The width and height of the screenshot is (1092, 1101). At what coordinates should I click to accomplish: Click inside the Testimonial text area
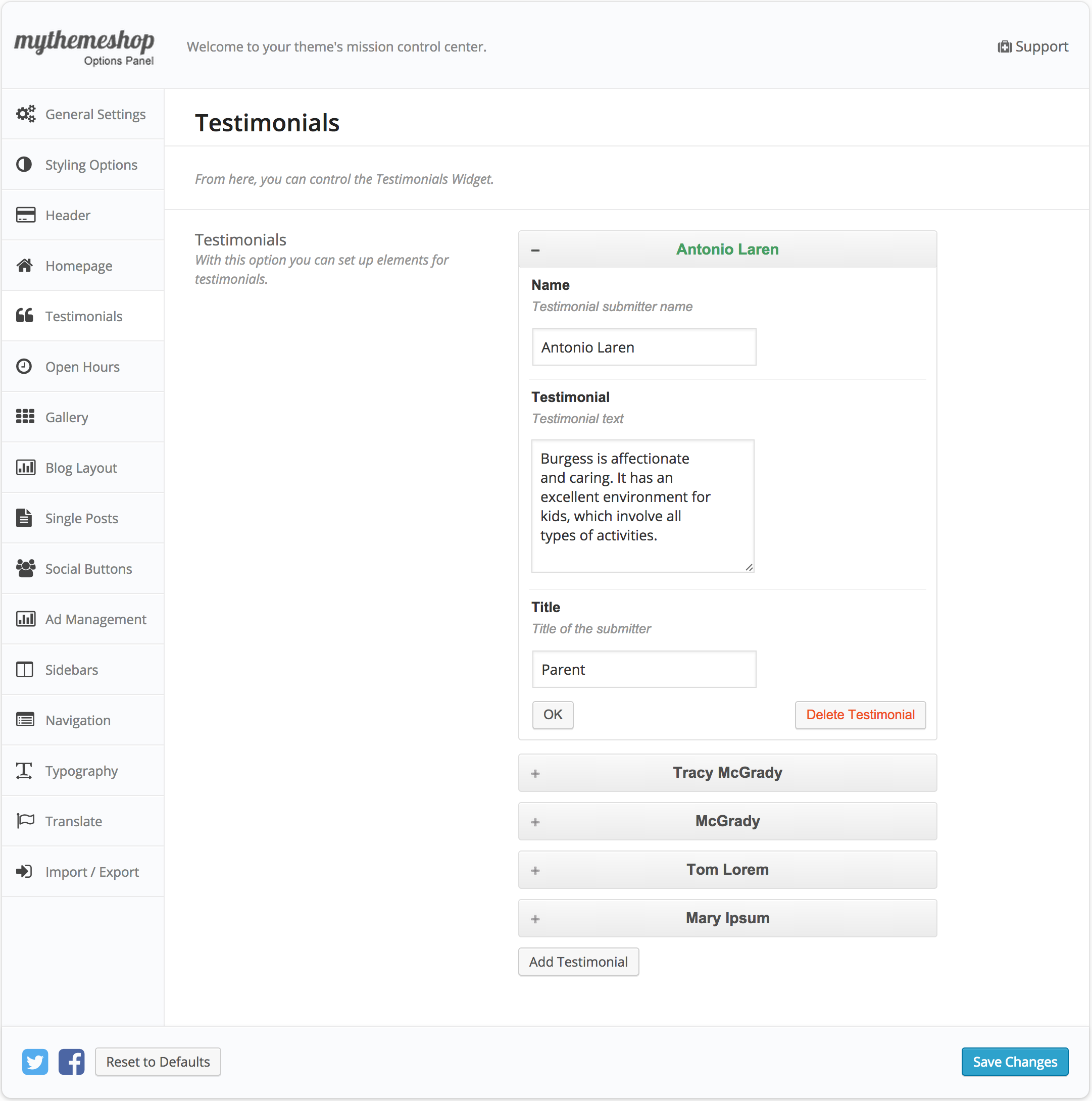click(x=642, y=505)
